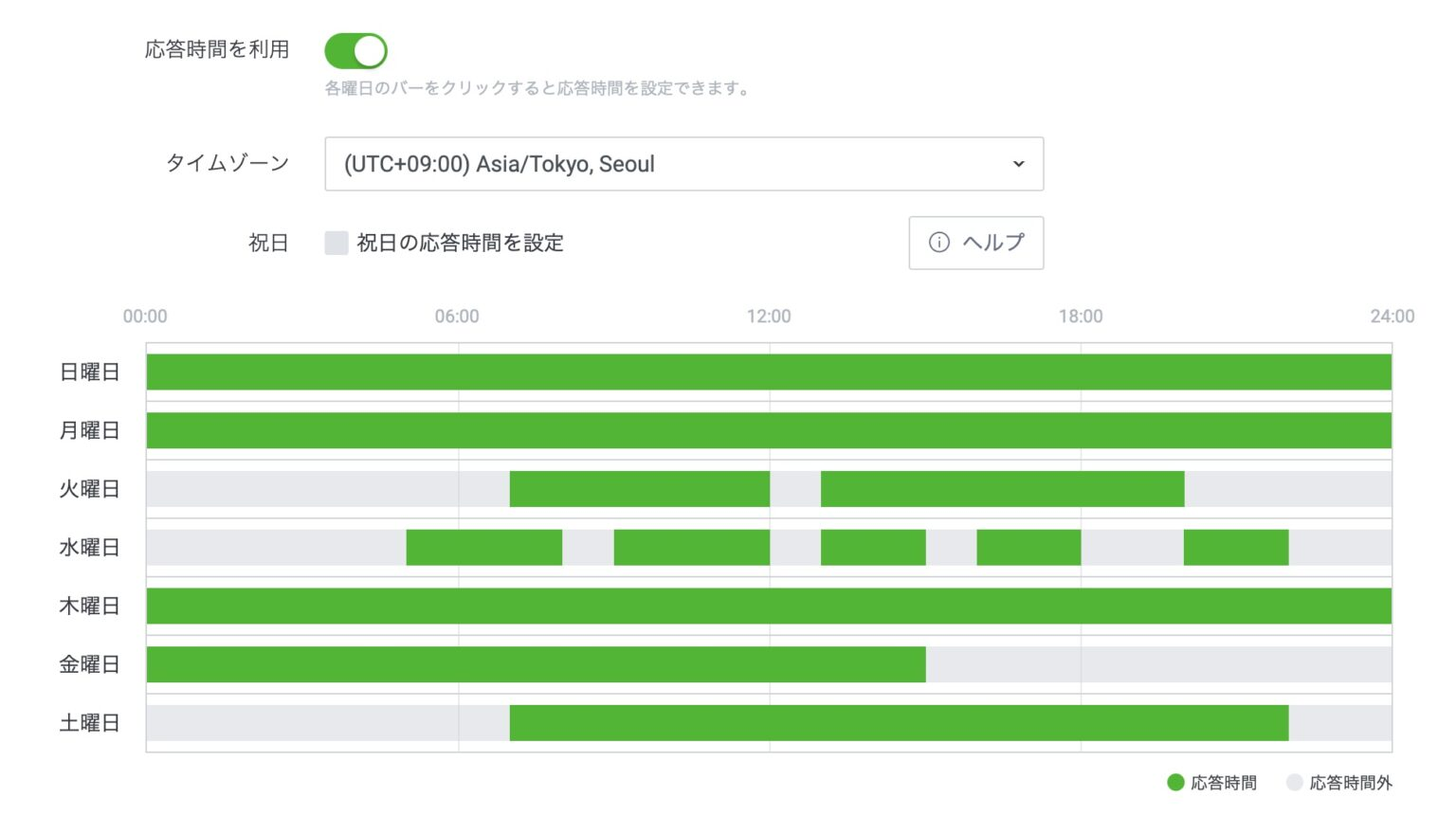Click 火曜日 morning green time block

639,489
